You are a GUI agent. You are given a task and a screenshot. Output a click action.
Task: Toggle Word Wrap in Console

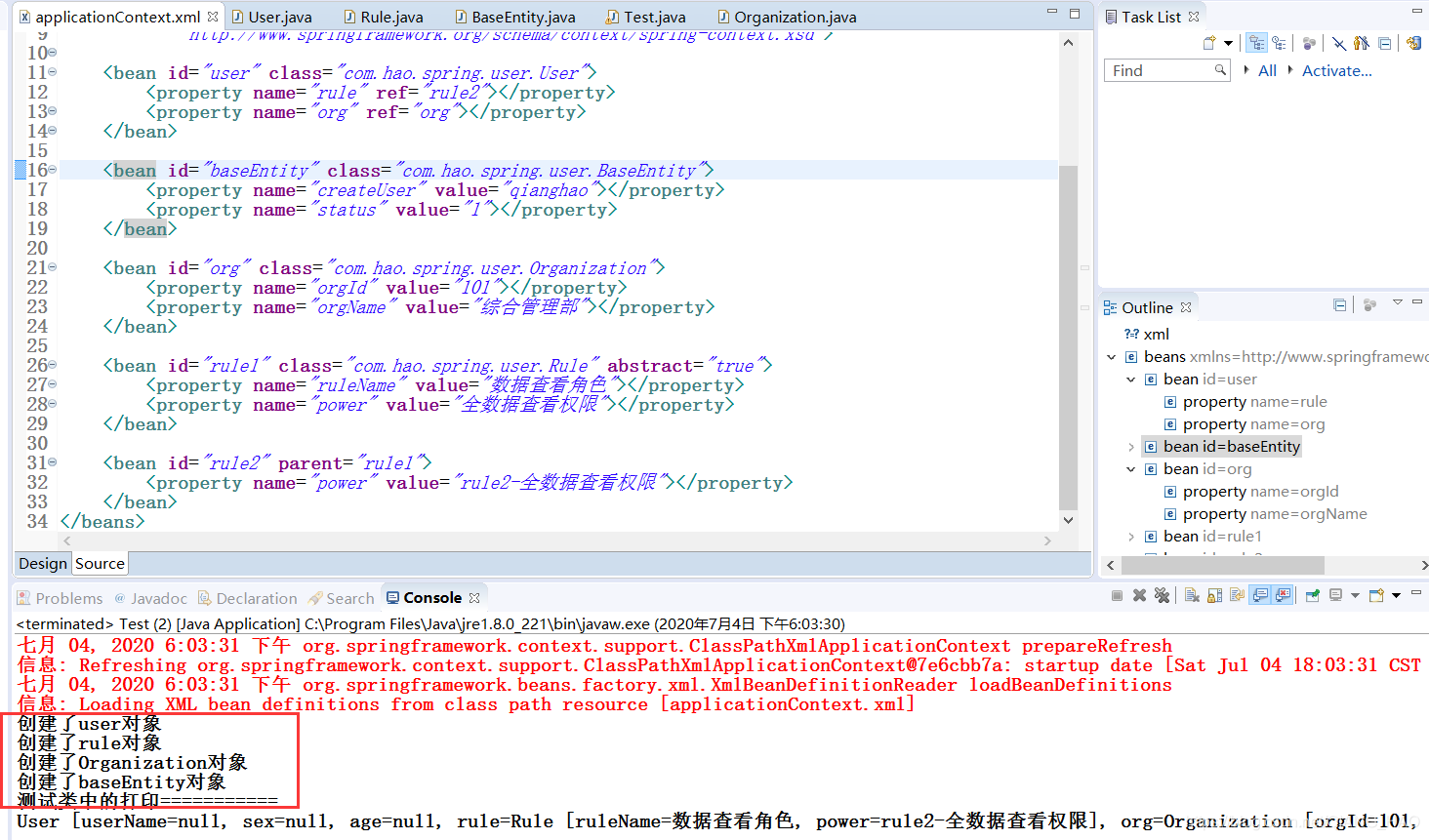coord(1237,595)
